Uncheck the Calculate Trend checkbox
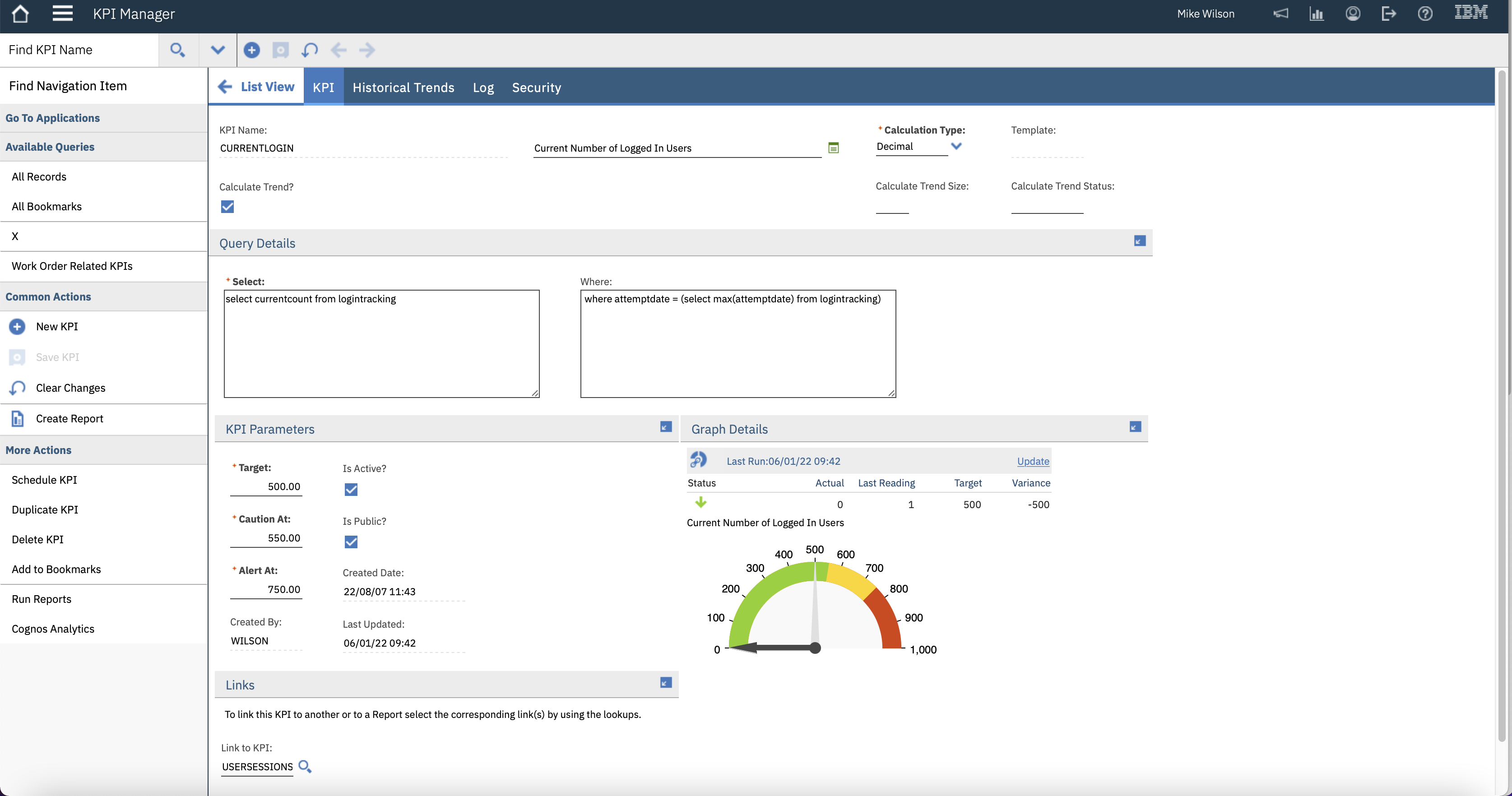Image resolution: width=1512 pixels, height=796 pixels. click(227, 207)
